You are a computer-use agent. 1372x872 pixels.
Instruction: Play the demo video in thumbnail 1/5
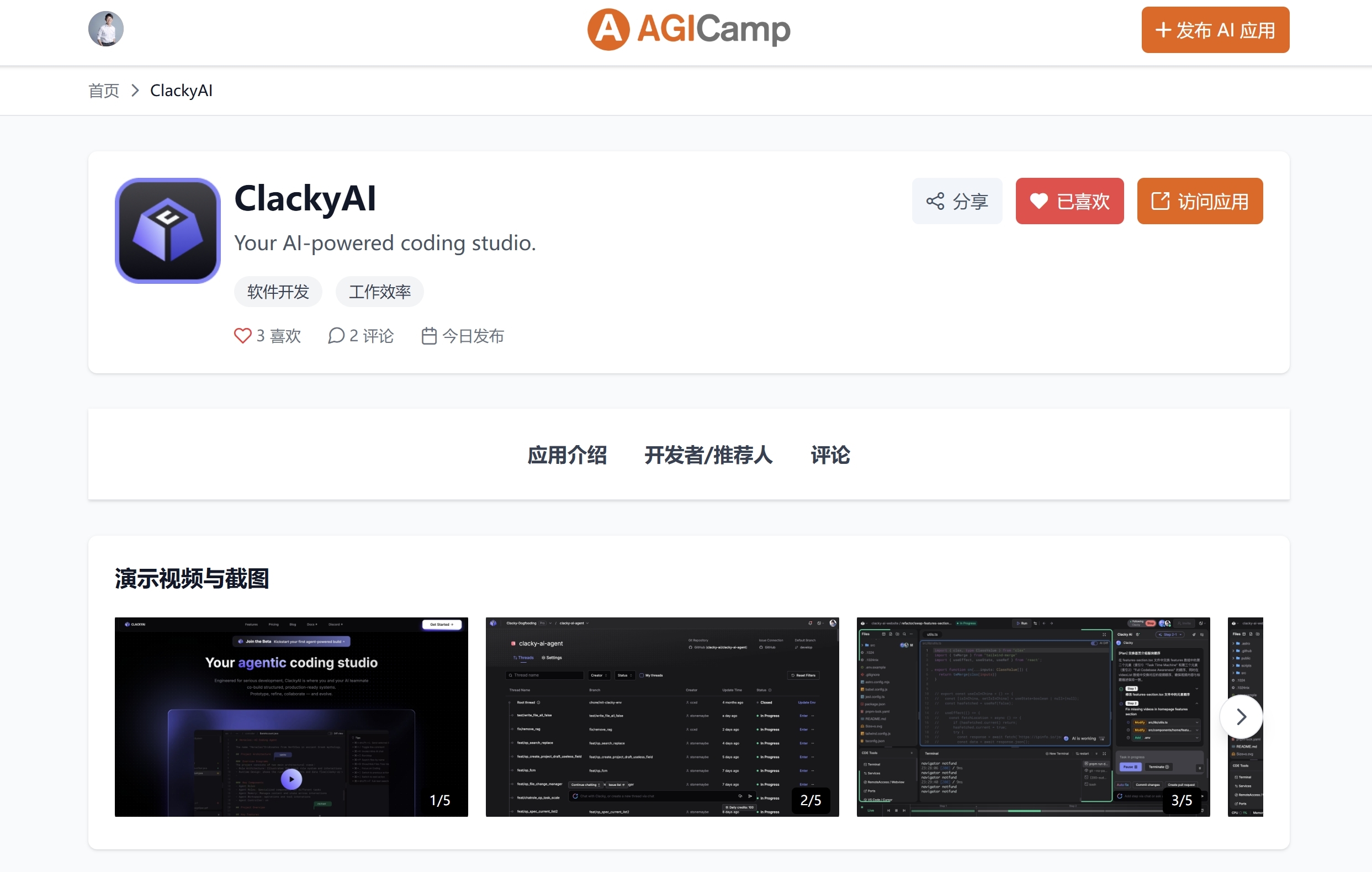[x=291, y=779]
